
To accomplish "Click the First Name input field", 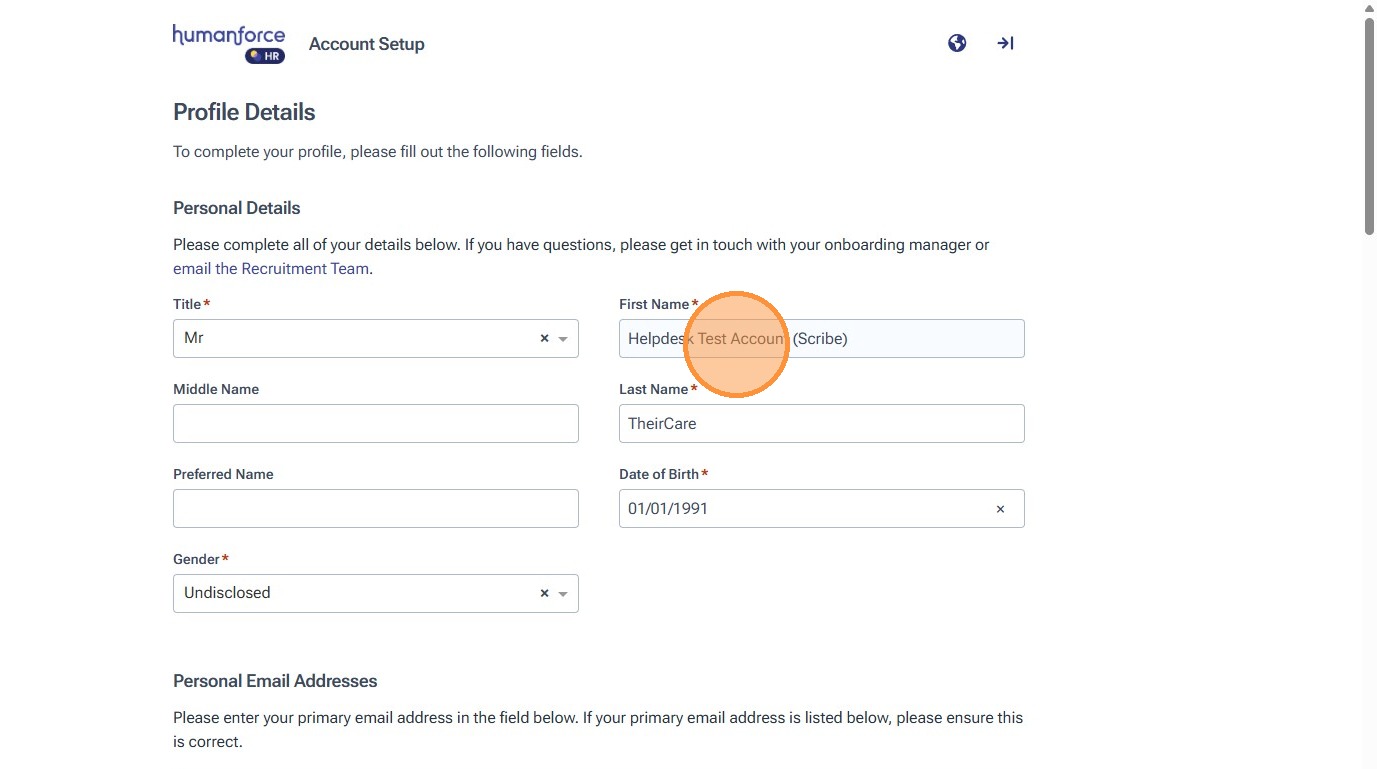I will [x=900, y=339].
